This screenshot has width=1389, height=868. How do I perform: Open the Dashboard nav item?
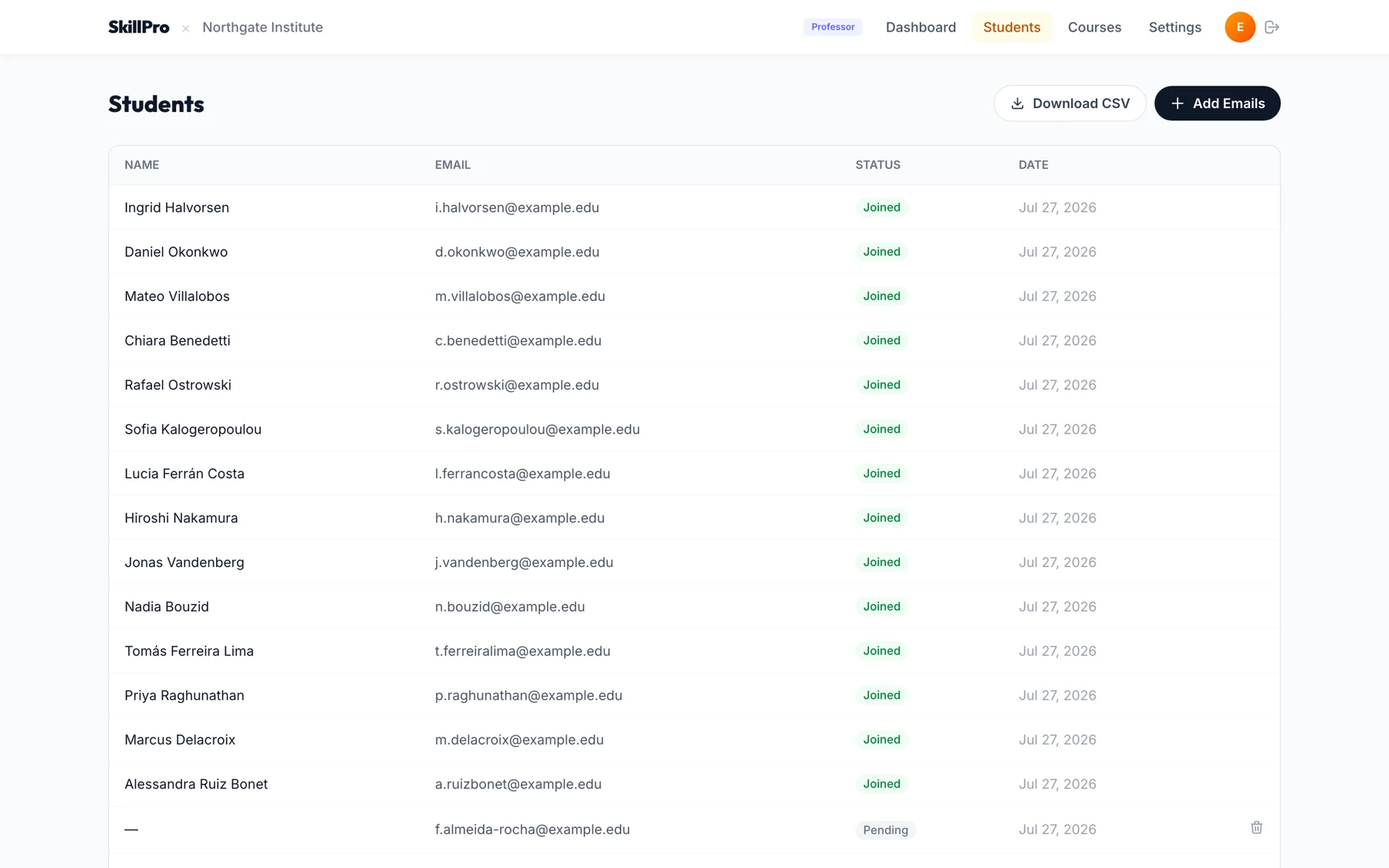[x=921, y=27]
